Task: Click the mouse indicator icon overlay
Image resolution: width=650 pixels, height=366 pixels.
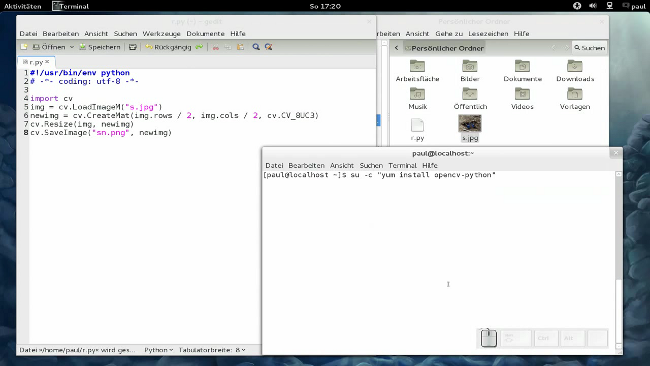Action: pos(488,338)
